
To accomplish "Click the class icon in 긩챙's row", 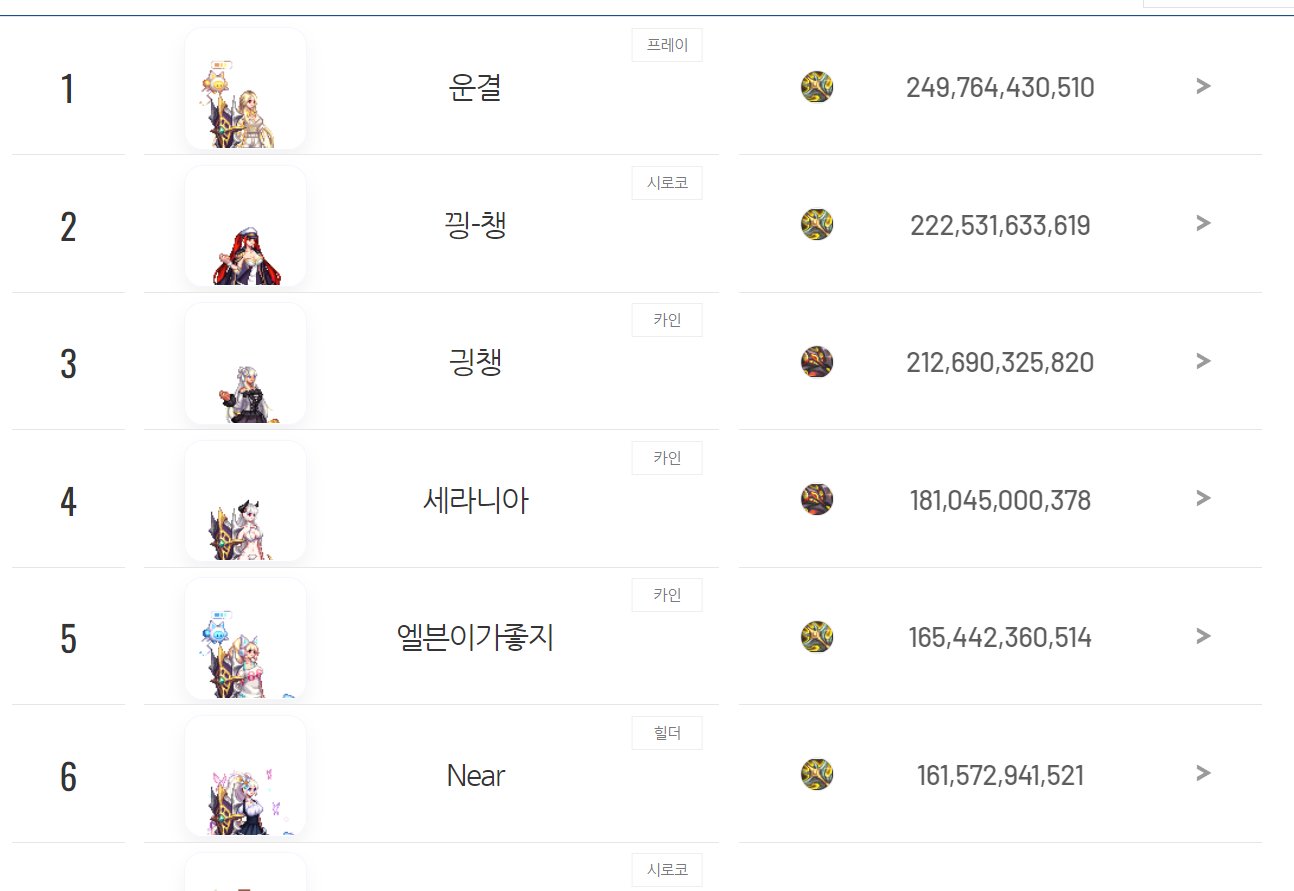I will pos(817,362).
